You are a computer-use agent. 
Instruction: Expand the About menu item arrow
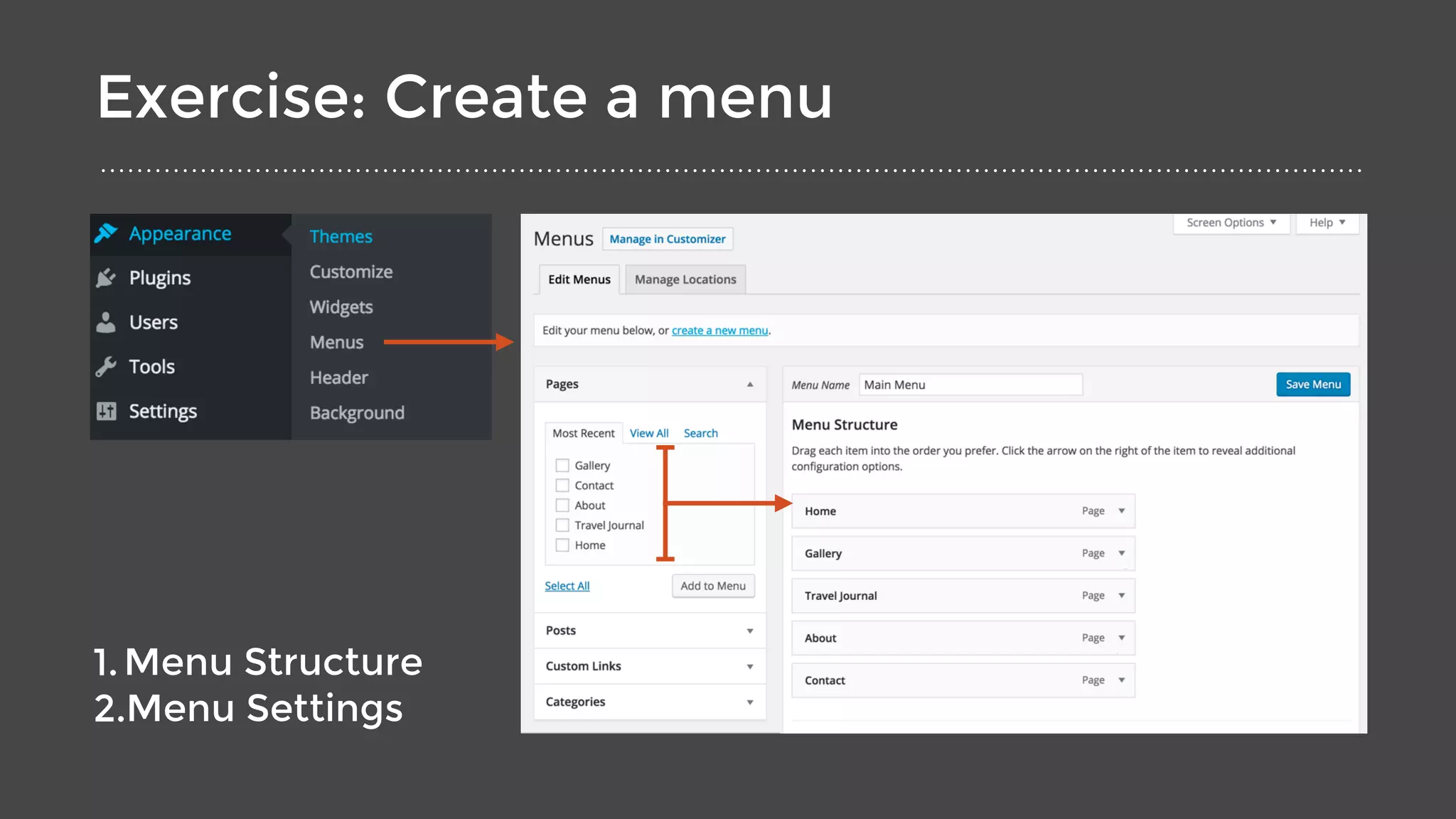tap(1121, 638)
